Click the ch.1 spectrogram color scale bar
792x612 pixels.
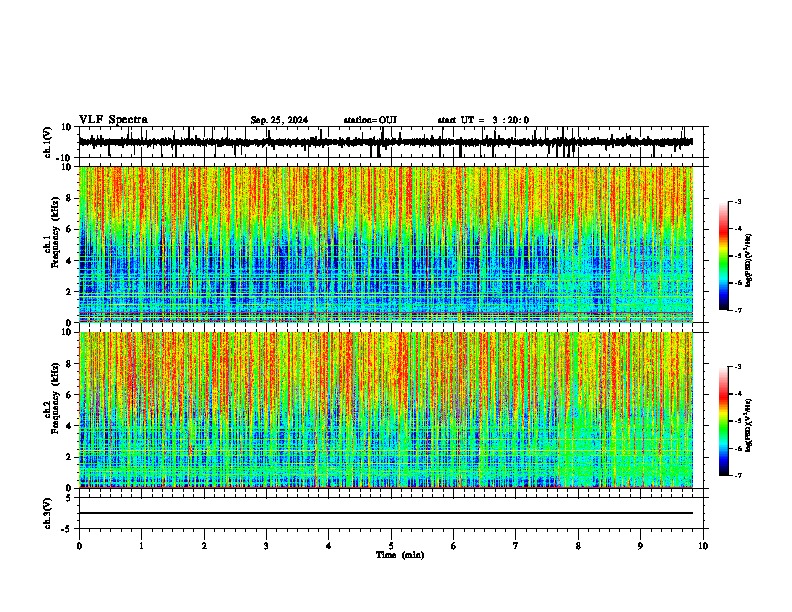[x=723, y=256]
